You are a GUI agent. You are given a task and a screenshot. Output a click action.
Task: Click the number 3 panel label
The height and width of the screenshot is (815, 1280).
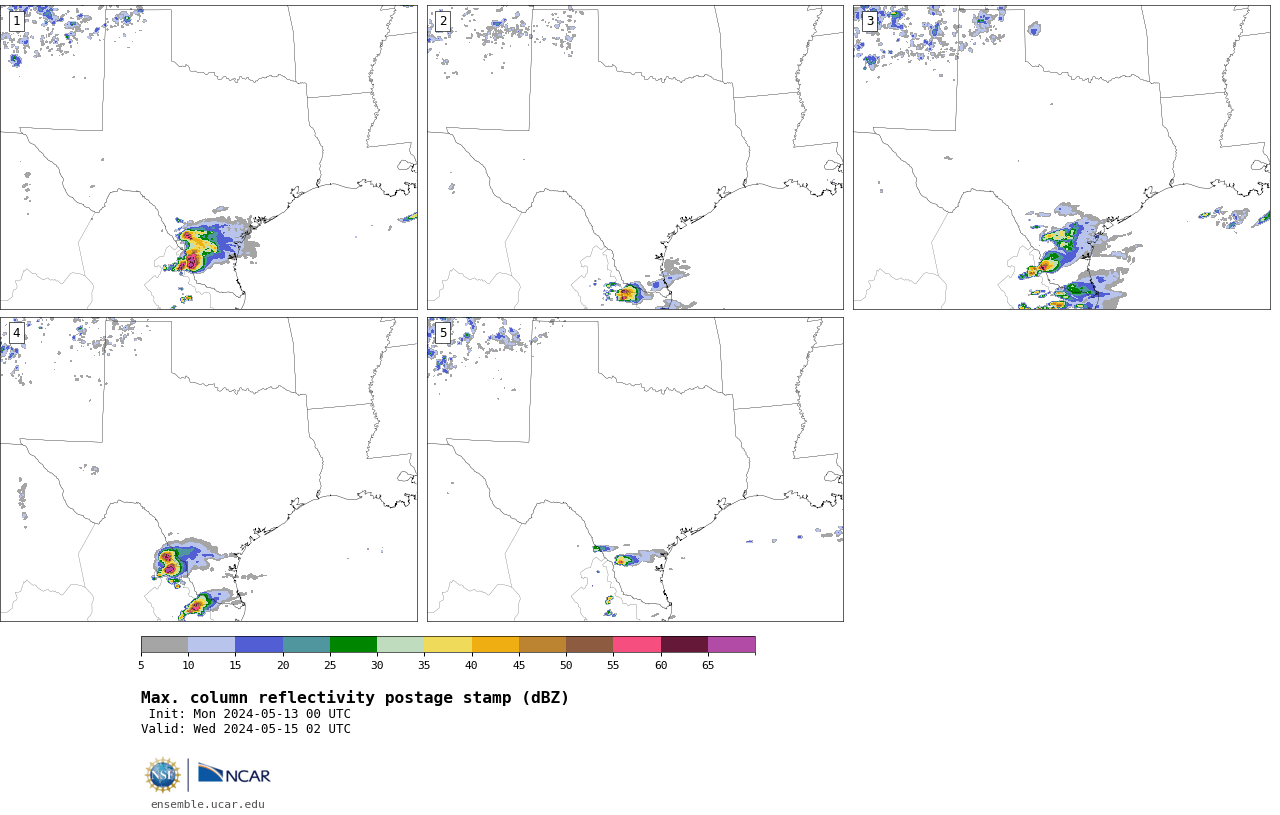(869, 21)
